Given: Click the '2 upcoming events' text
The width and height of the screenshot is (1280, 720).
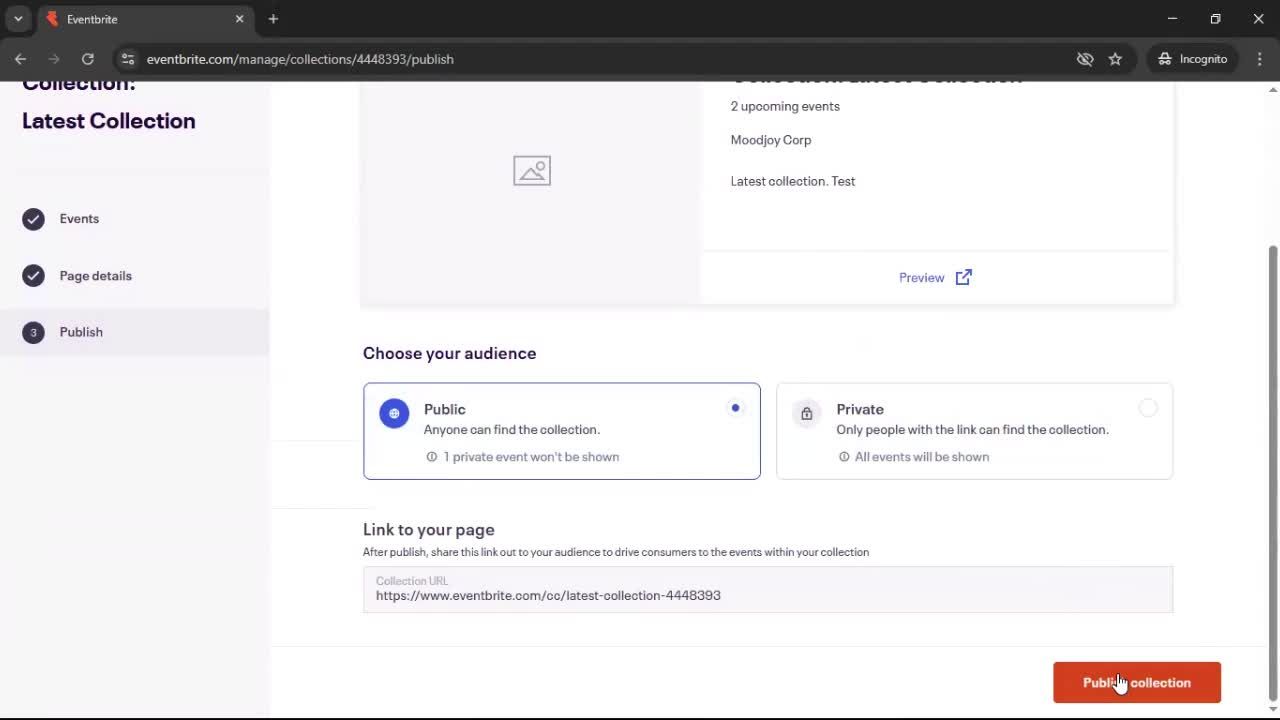Looking at the screenshot, I should (x=785, y=106).
